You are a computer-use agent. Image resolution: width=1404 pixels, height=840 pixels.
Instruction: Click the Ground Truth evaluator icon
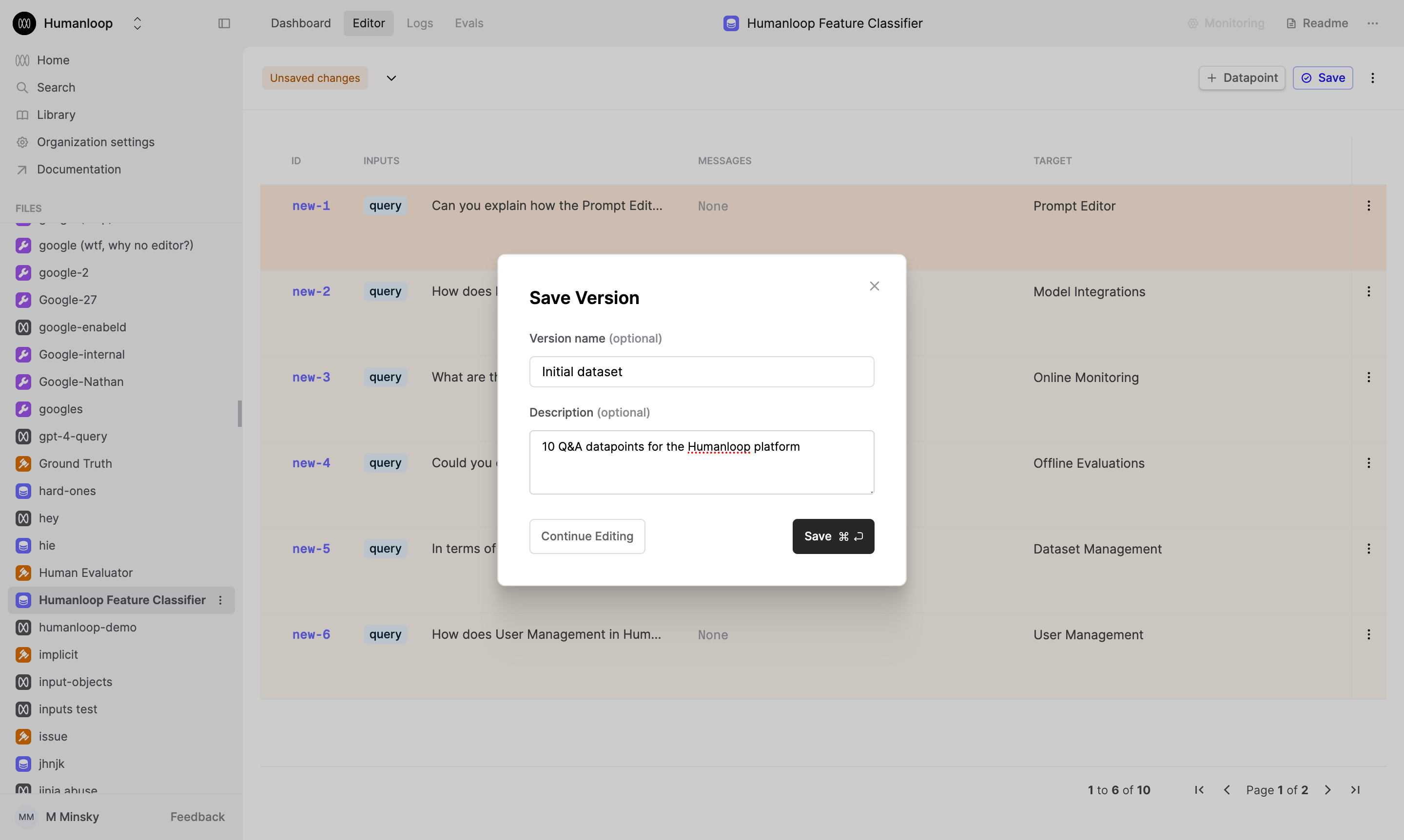pos(23,463)
